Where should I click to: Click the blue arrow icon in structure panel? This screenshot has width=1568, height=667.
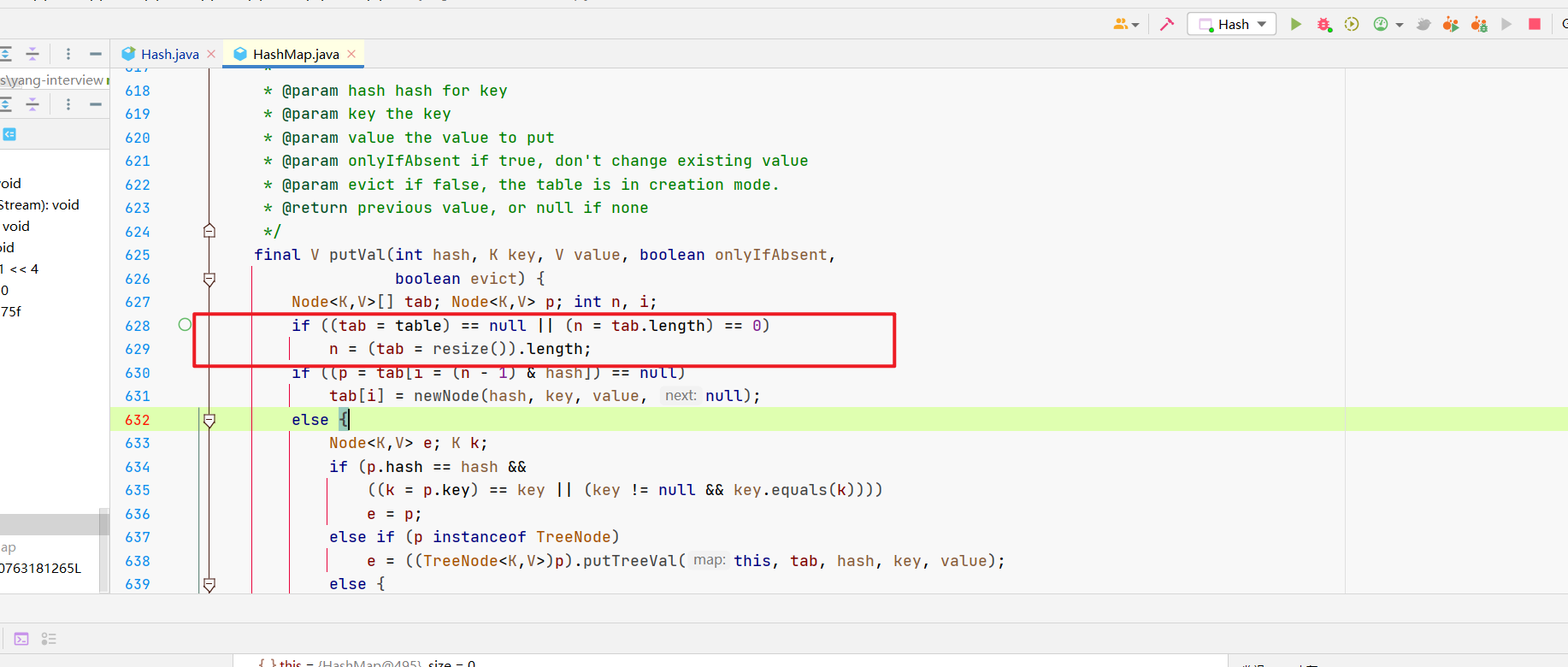click(x=9, y=134)
